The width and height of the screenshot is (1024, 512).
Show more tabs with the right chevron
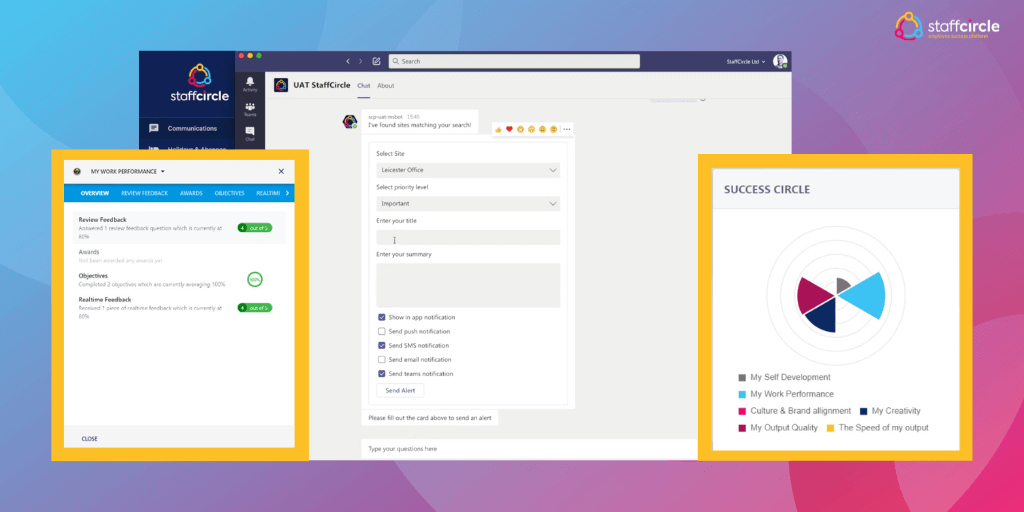(x=287, y=193)
